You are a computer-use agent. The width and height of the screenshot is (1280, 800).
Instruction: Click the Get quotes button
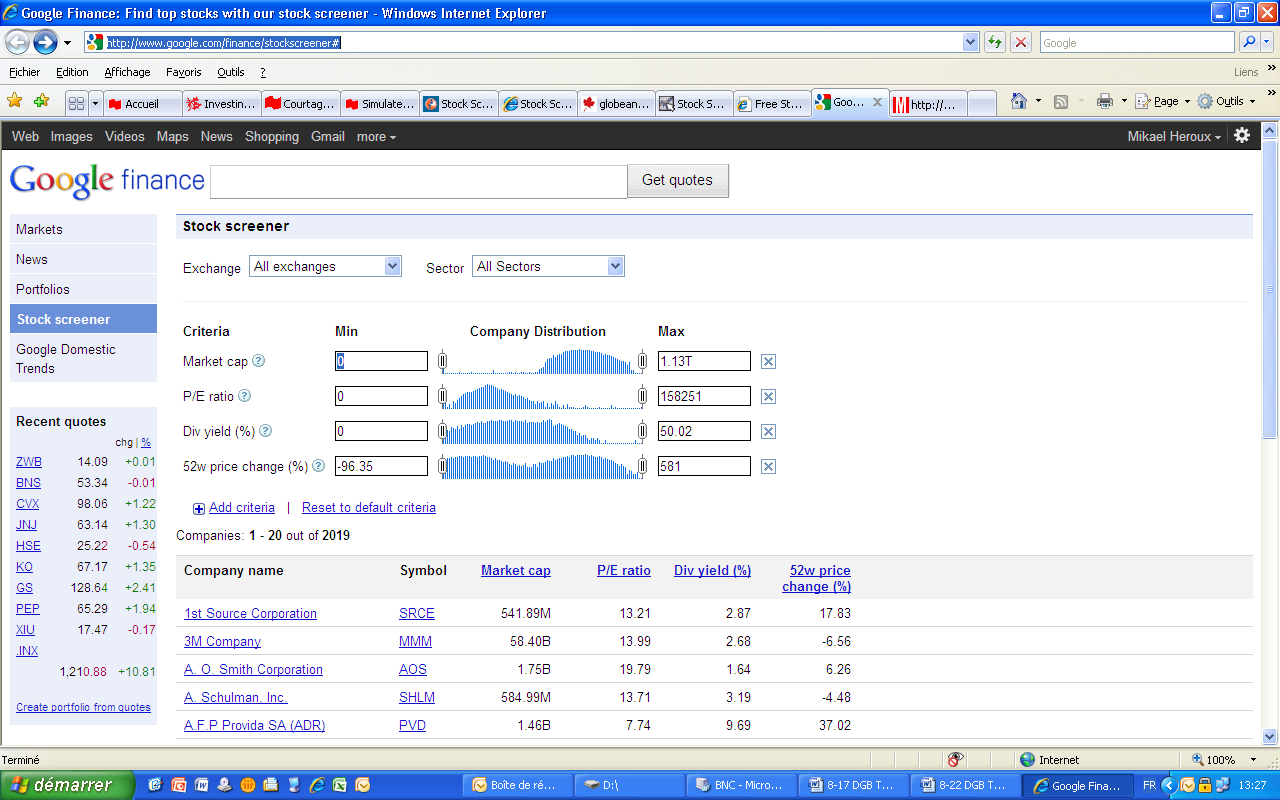(678, 180)
